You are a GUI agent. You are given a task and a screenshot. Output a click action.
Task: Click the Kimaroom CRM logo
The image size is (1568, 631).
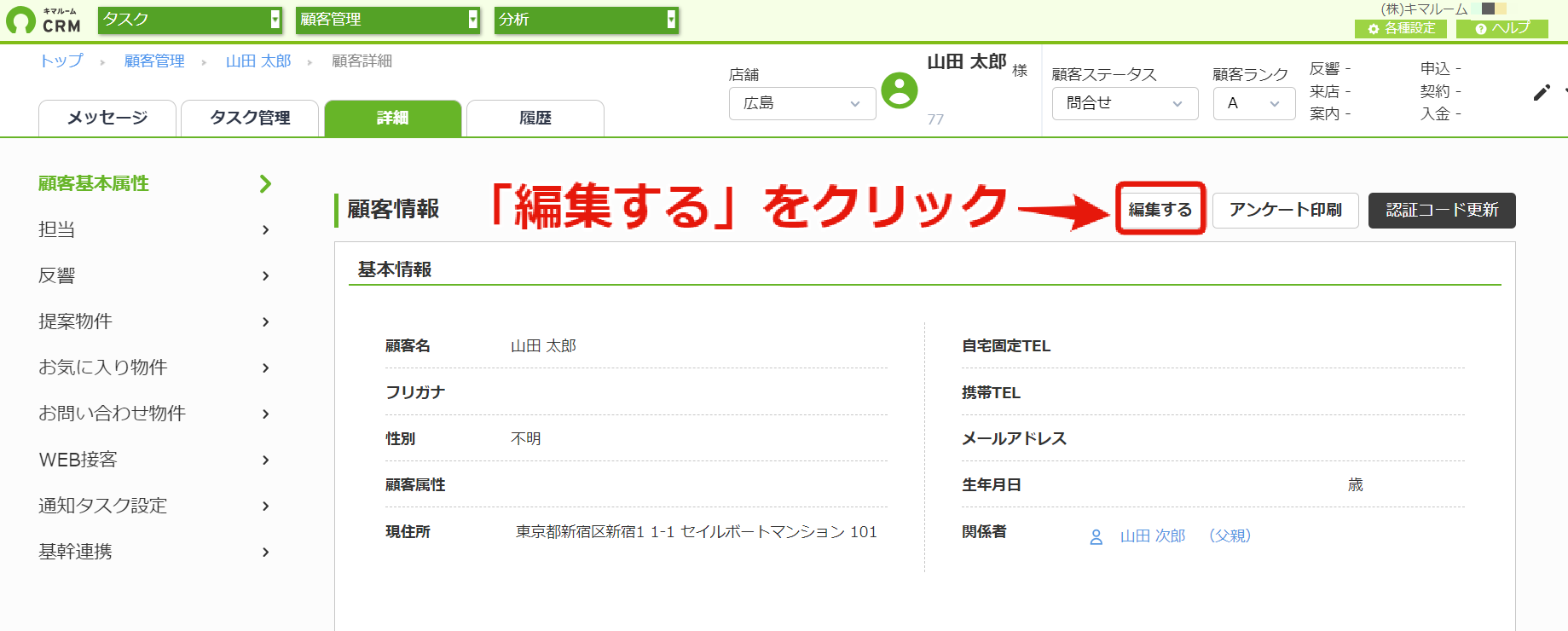click(43, 20)
